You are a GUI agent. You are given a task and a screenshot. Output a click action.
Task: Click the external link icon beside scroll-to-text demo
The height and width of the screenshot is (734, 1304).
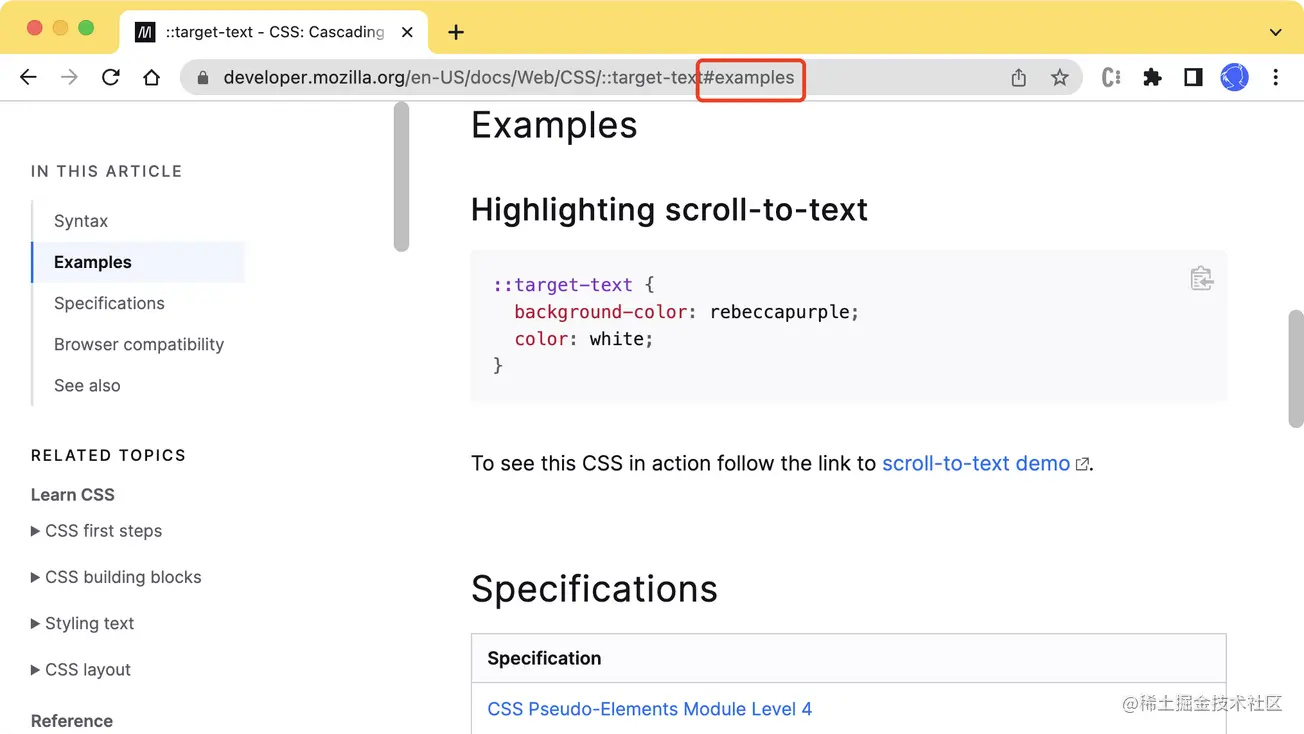[1082, 463]
